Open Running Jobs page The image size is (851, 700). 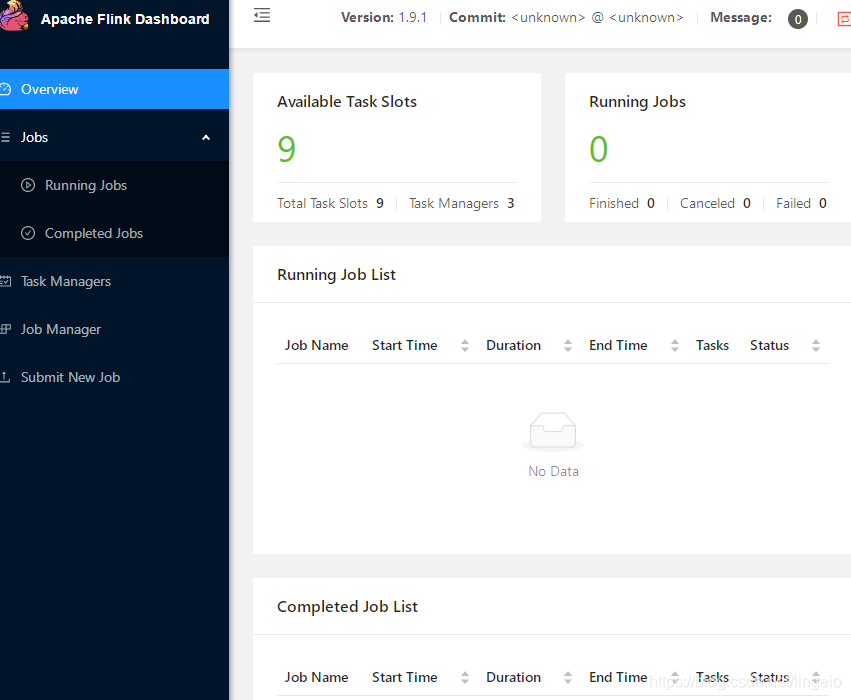(114, 185)
